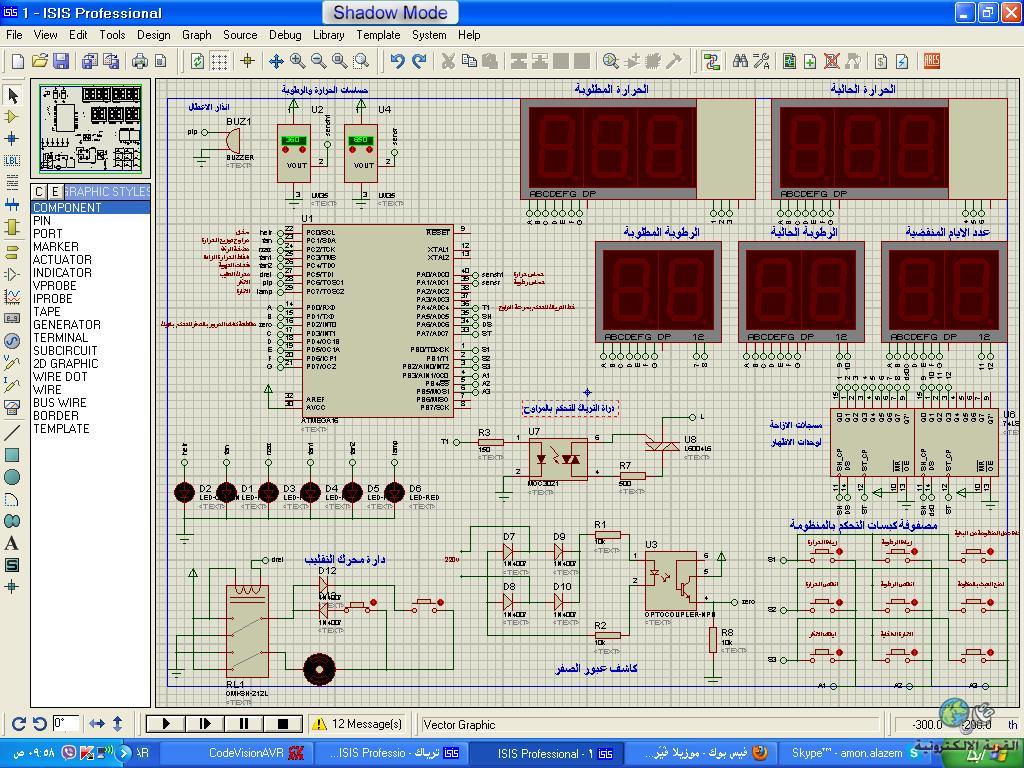This screenshot has width=1024, height=768.
Task: Copy selection with the Copy toolbar icon
Action: point(469,61)
